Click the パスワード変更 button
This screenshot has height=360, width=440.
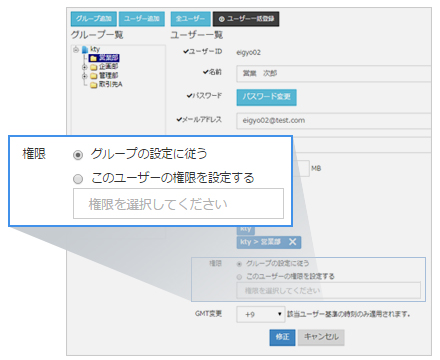click(x=266, y=97)
